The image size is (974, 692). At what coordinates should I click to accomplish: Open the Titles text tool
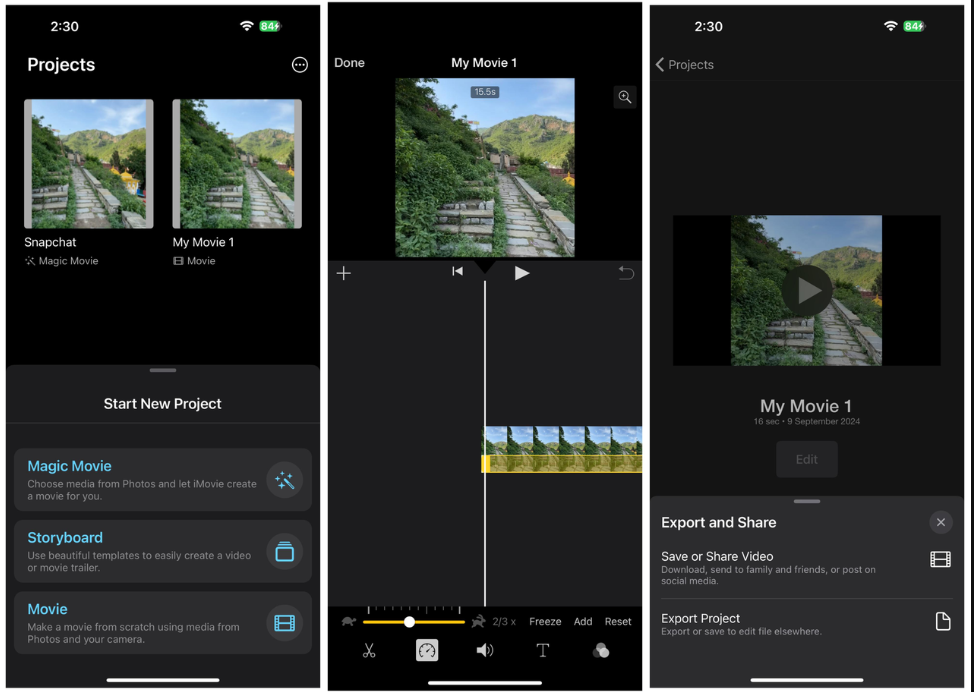click(543, 650)
